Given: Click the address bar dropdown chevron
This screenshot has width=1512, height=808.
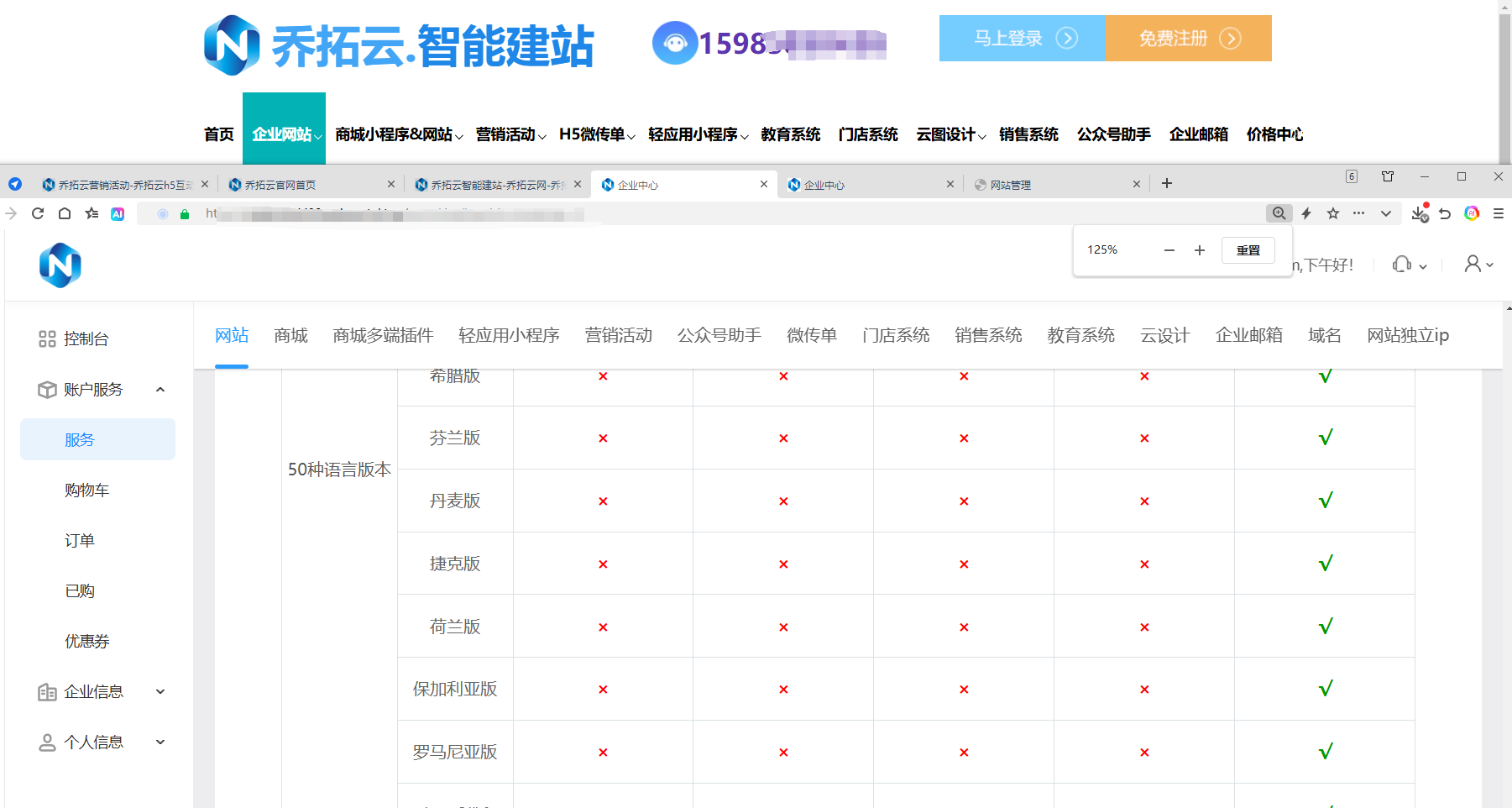Looking at the screenshot, I should pyautogui.click(x=1386, y=213).
